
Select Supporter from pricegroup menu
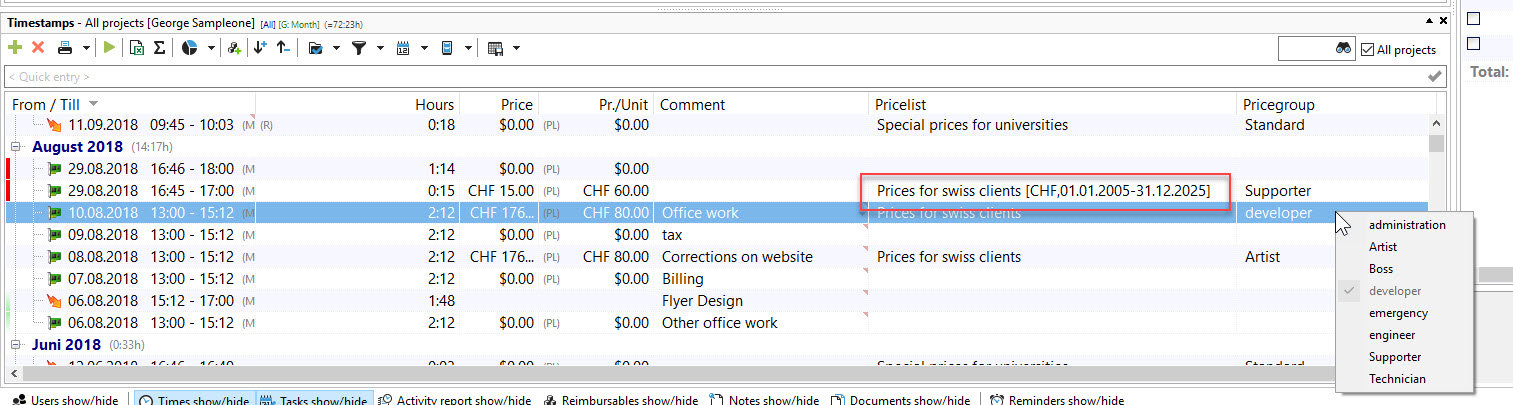1395,357
